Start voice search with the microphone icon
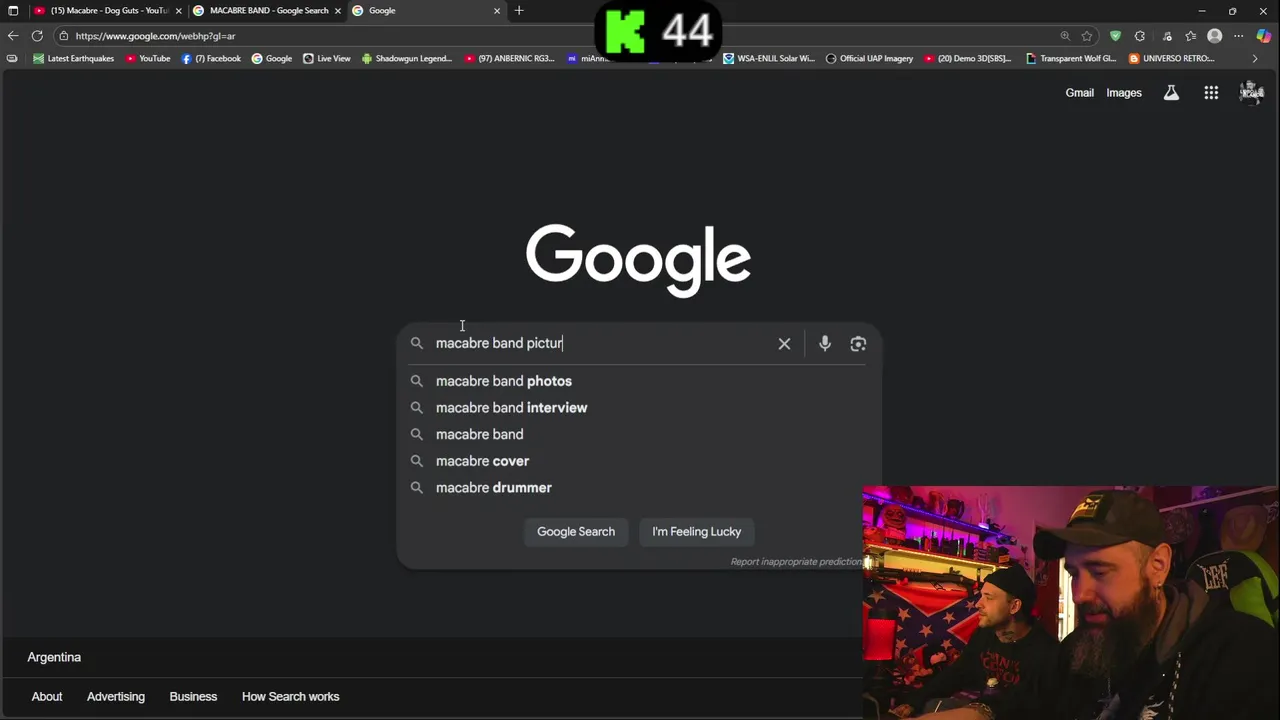 824,343
